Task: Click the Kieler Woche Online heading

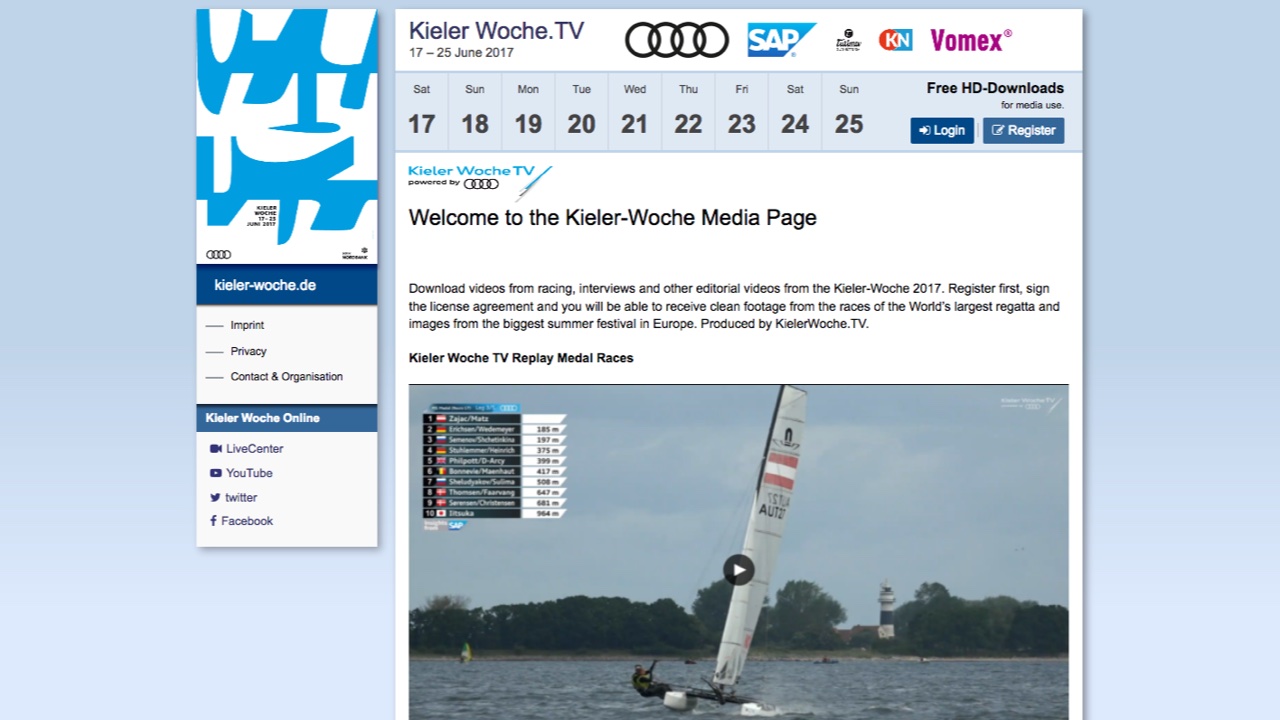Action: pos(263,418)
